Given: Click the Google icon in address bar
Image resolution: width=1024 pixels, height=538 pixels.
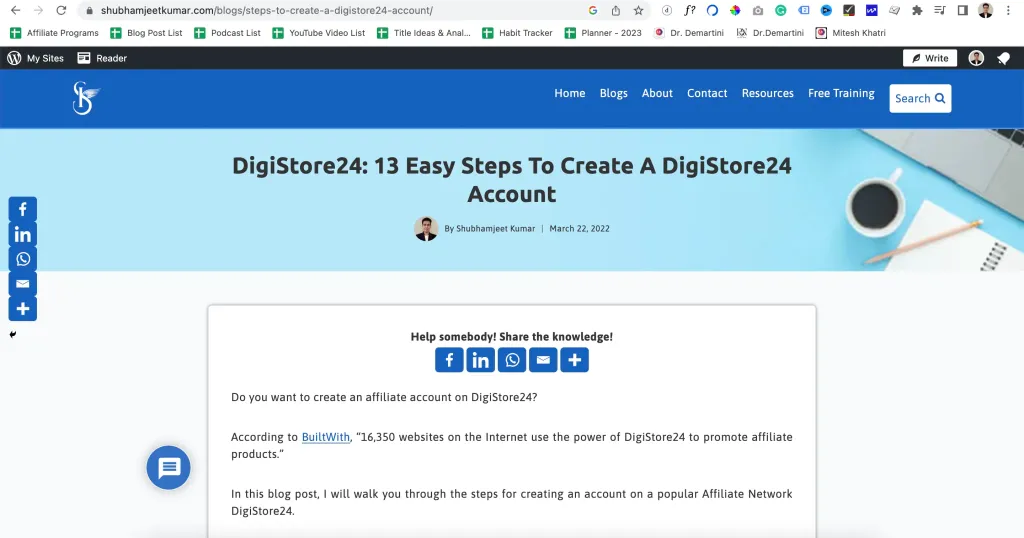Looking at the screenshot, I should coord(593,10).
